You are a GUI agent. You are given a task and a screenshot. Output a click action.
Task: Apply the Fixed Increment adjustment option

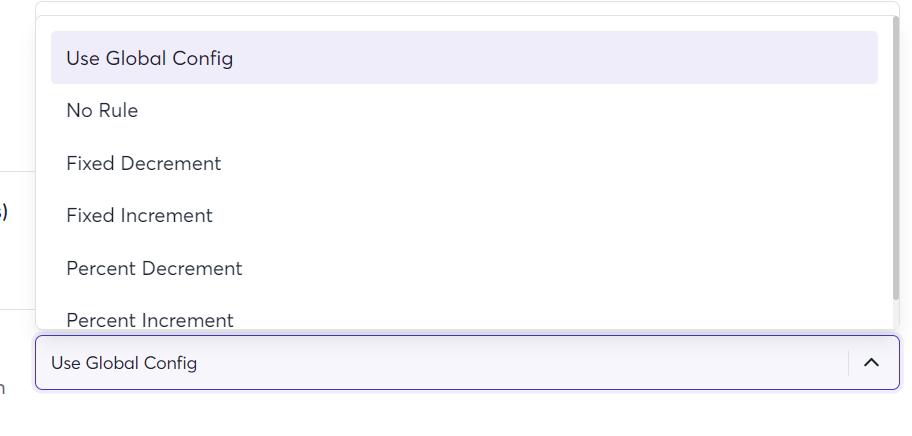(464, 216)
